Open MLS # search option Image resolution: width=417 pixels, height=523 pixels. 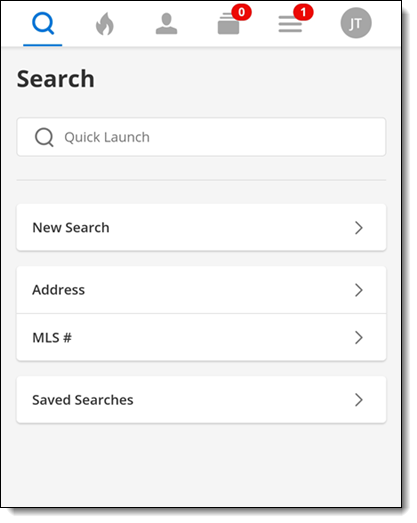coord(201,338)
